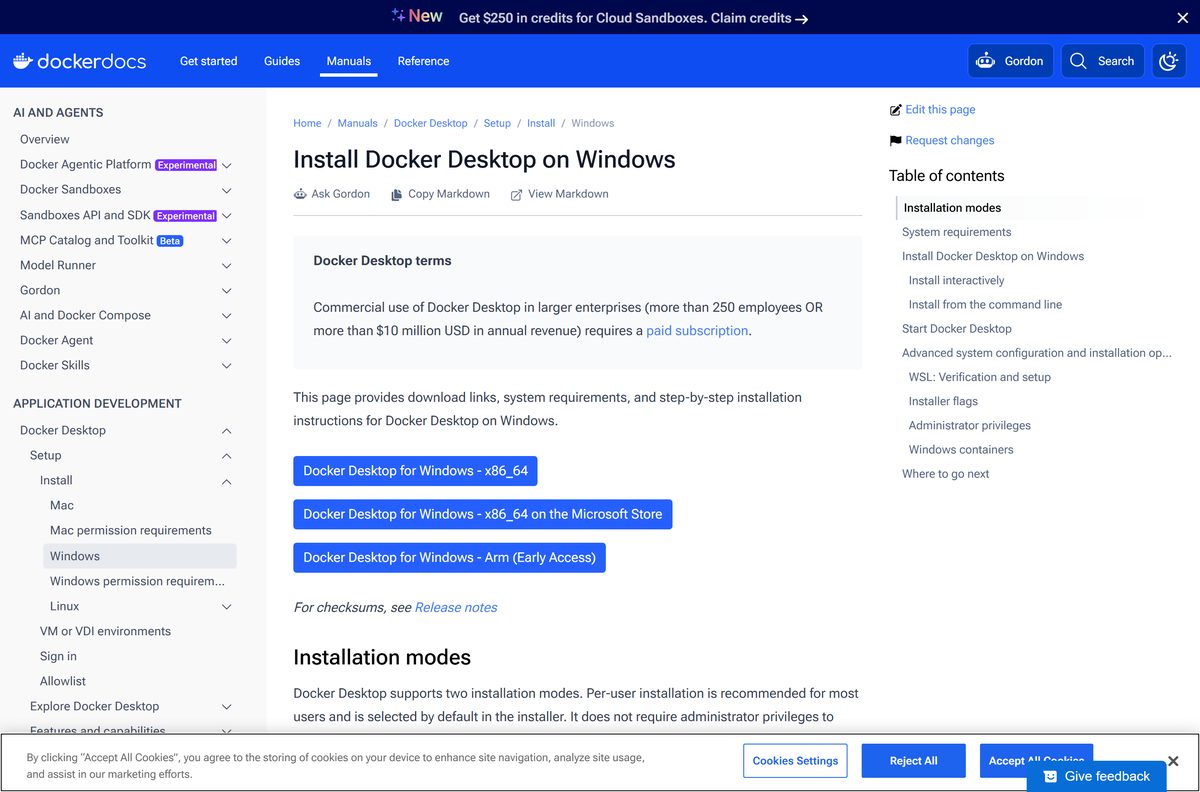Select Manuals tab
The width and height of the screenshot is (1200, 792).
[349, 61]
